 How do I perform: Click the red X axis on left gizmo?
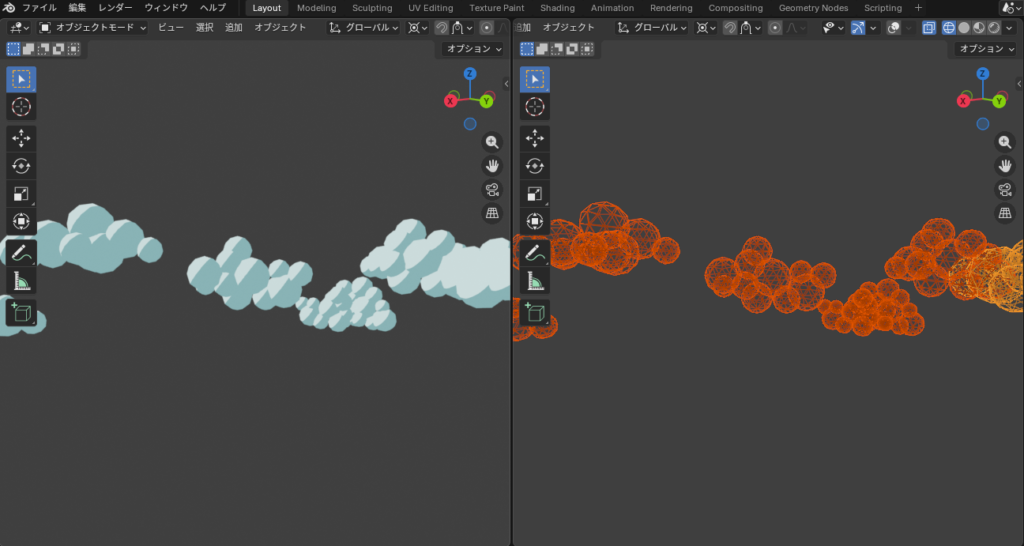coord(451,101)
